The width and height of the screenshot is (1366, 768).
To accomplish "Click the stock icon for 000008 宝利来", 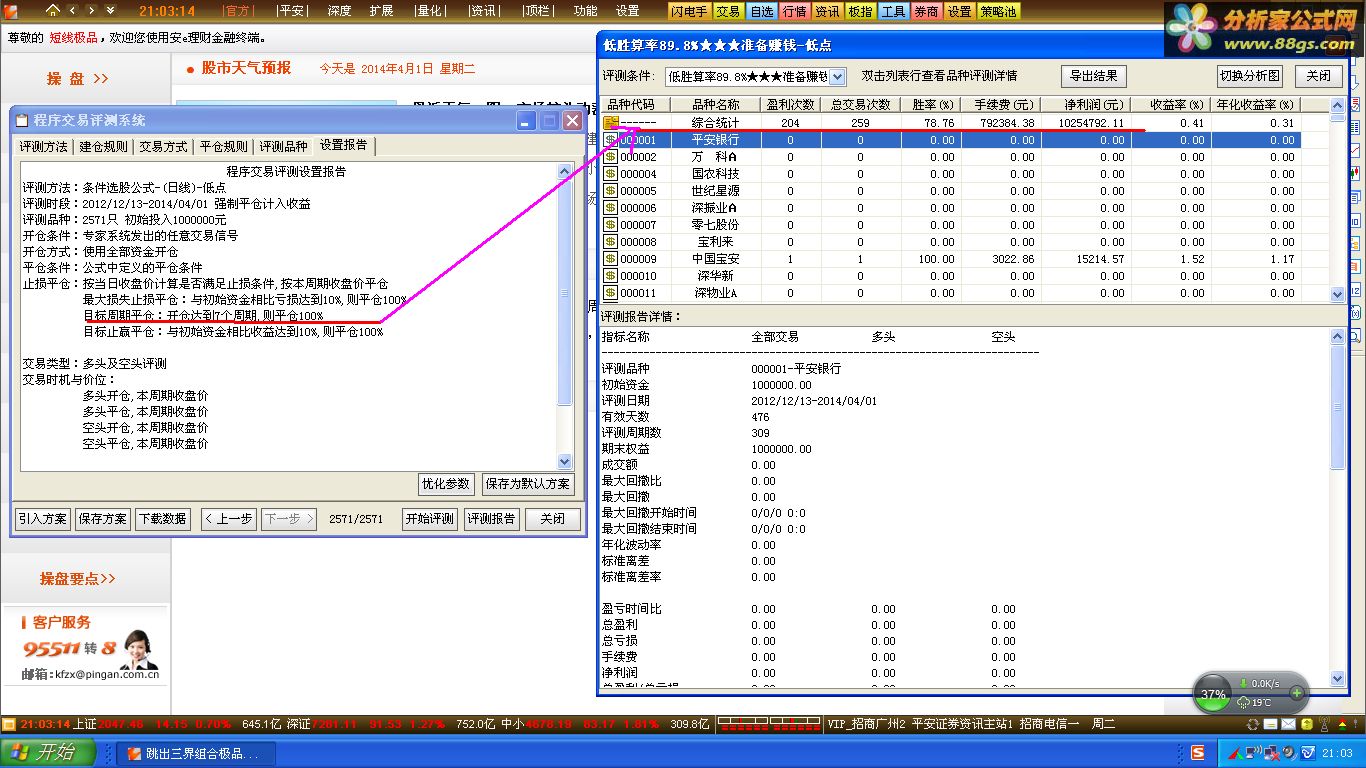I will pyautogui.click(x=610, y=242).
